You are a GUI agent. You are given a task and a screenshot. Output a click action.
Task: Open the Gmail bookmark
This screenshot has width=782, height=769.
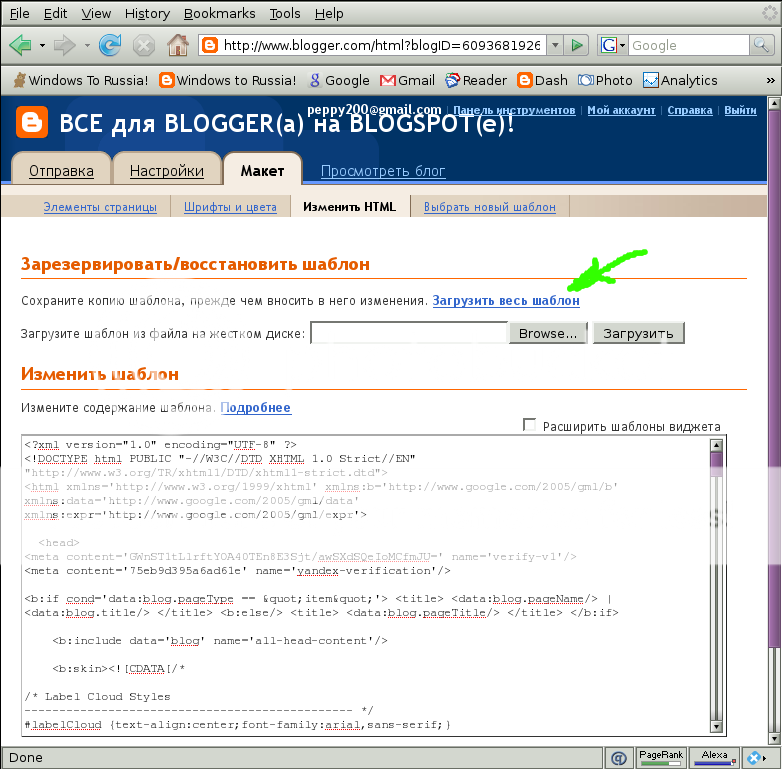point(407,80)
